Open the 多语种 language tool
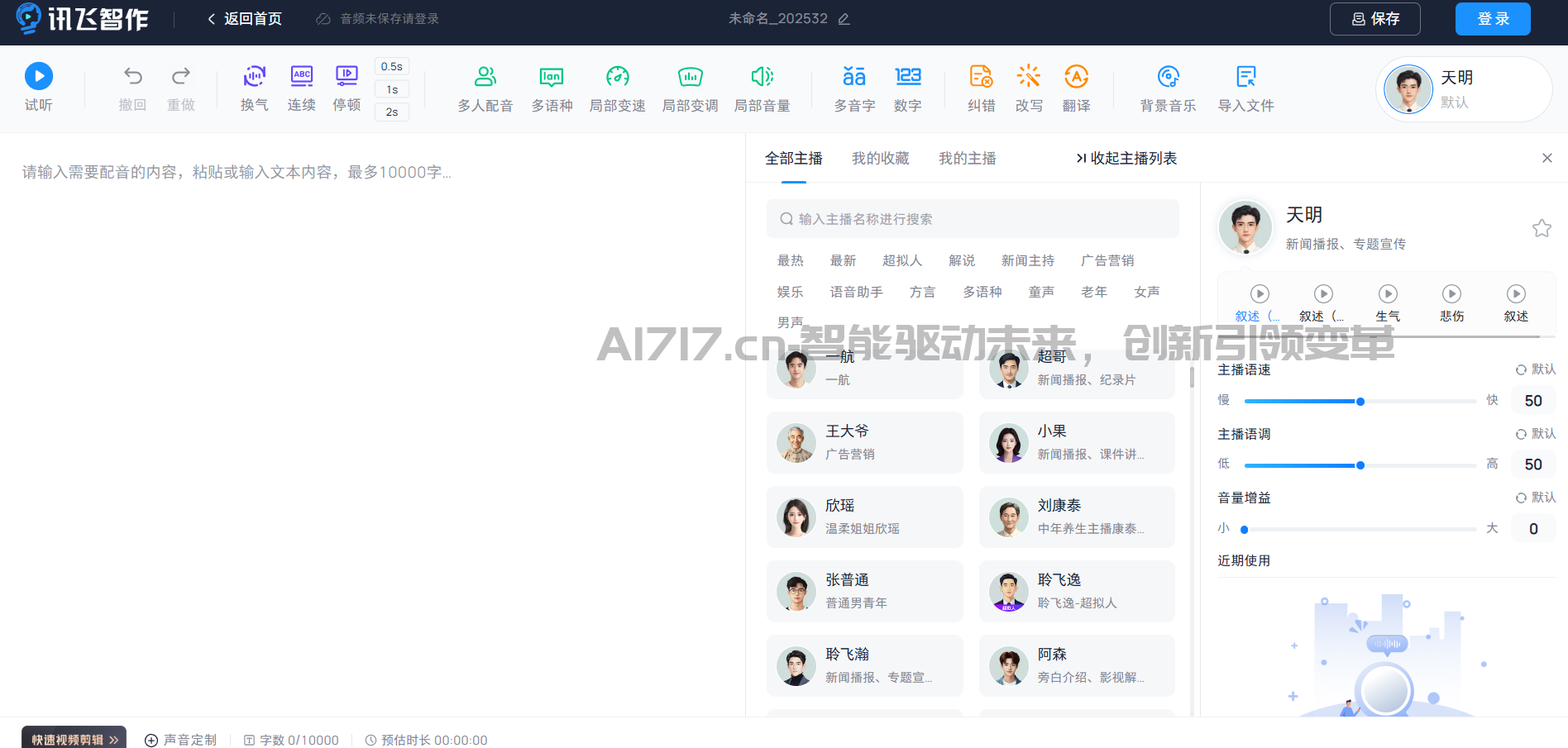 [552, 88]
